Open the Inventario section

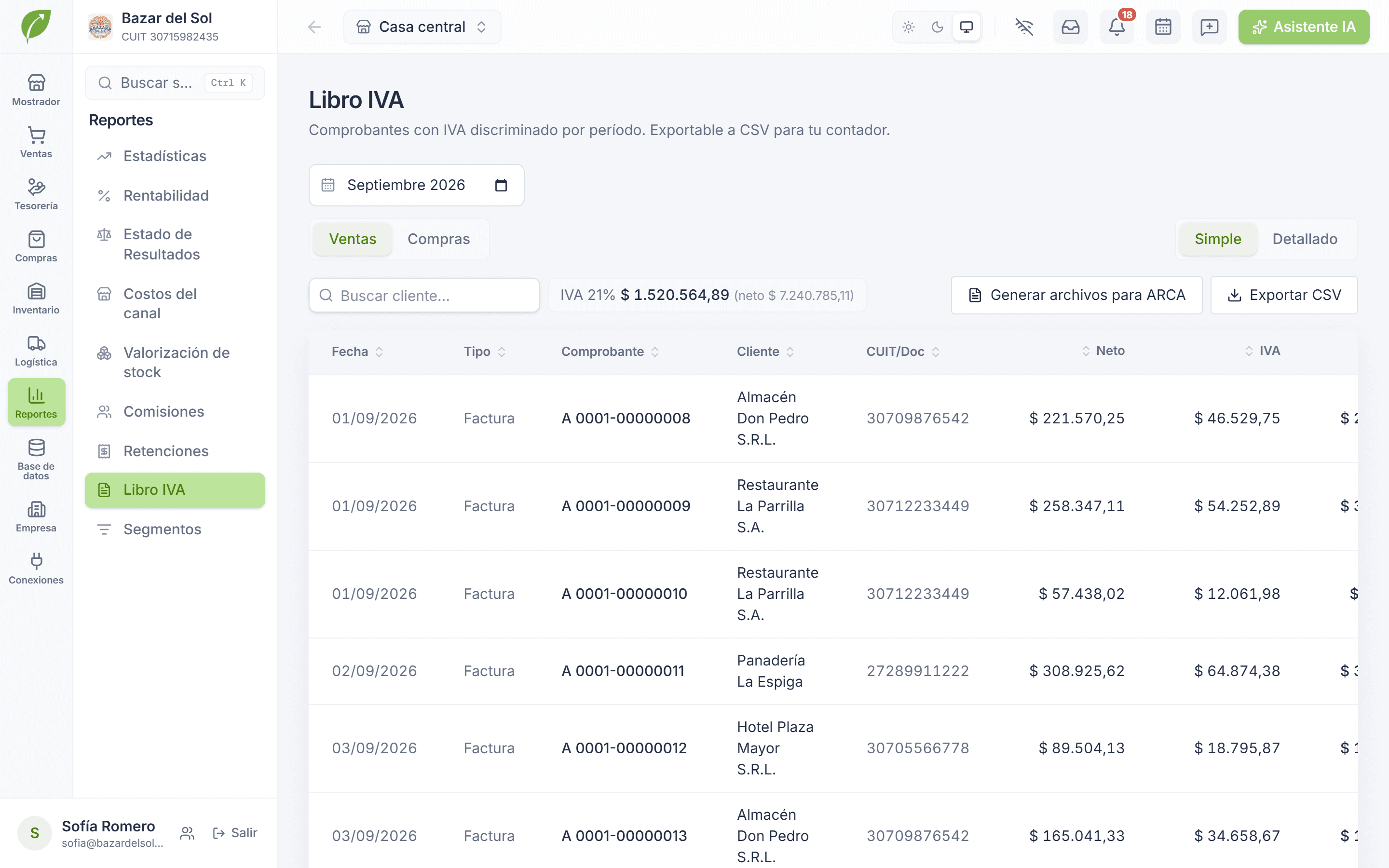[x=36, y=298]
